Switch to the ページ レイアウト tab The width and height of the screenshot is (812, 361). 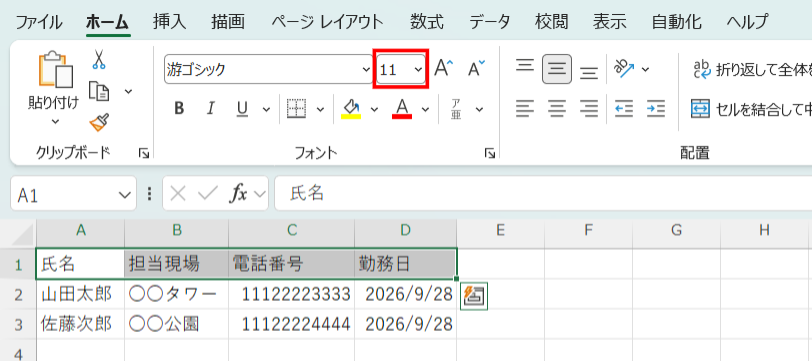pos(327,22)
